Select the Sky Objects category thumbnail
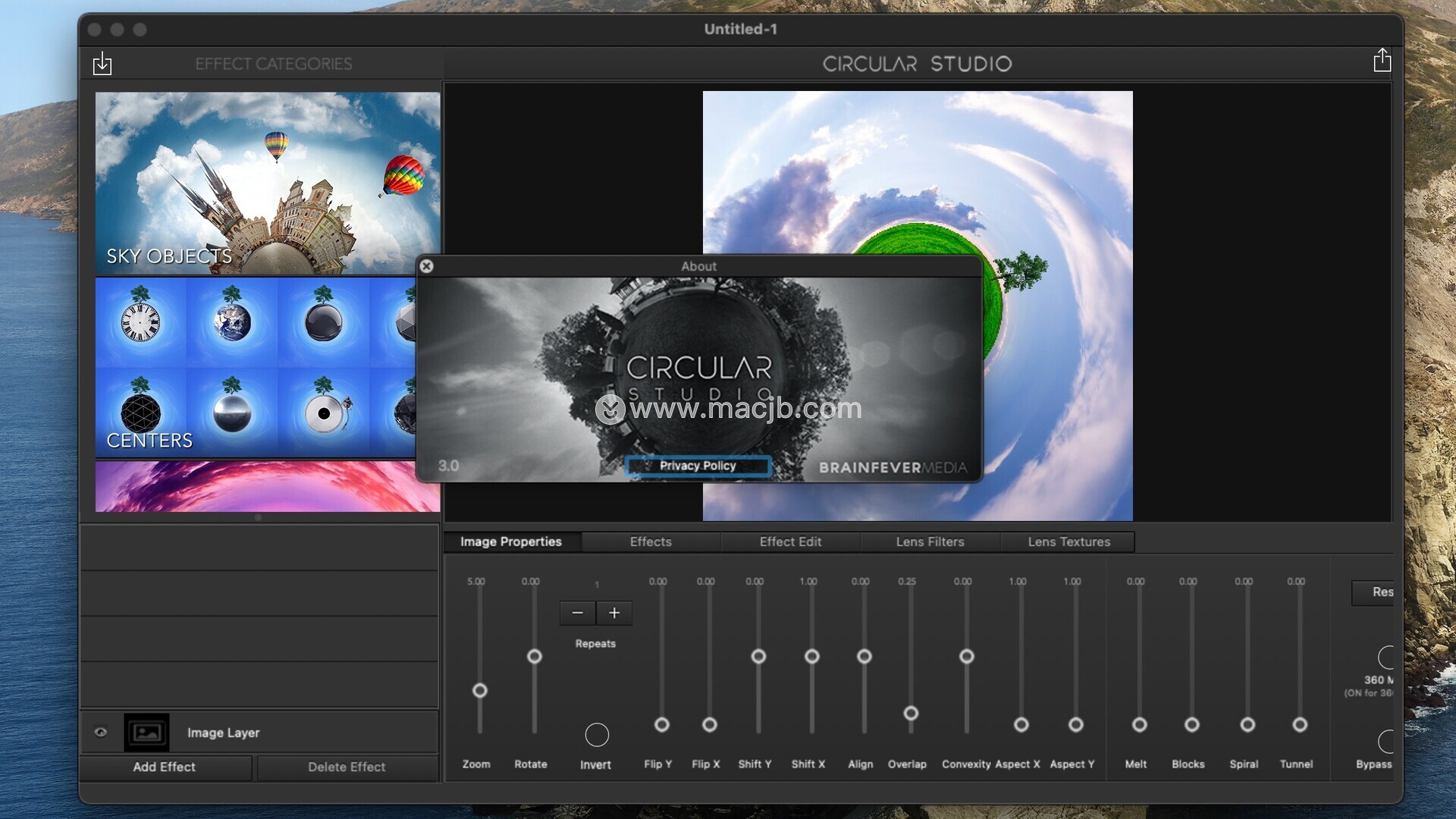The width and height of the screenshot is (1456, 819). (x=267, y=183)
